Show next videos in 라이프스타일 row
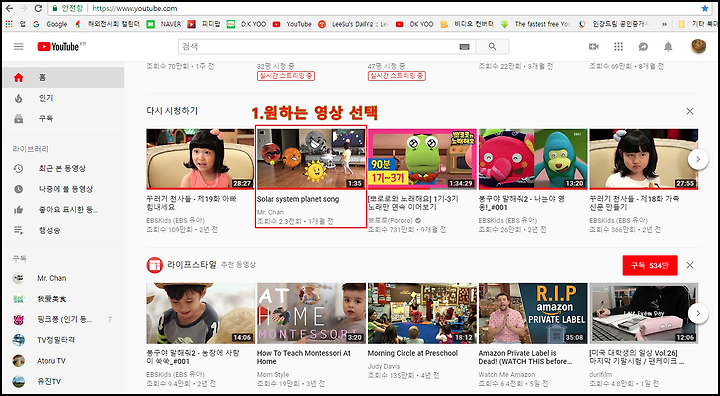 click(x=698, y=313)
